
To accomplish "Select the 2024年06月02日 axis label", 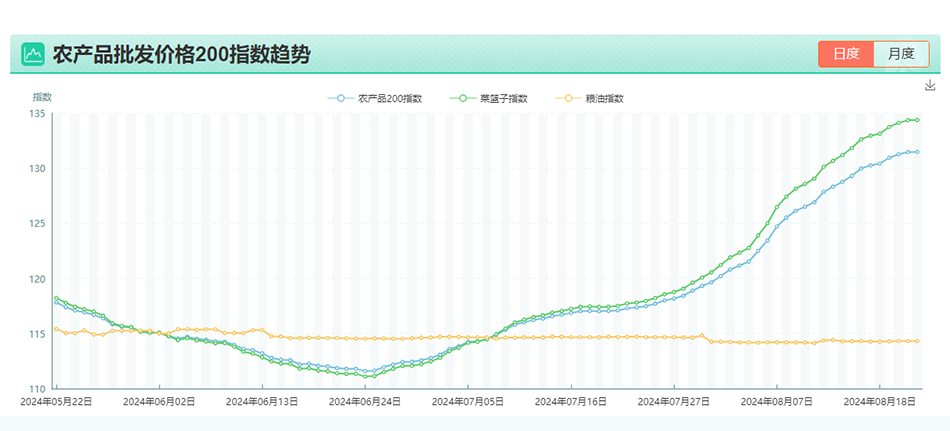I will [x=160, y=401].
